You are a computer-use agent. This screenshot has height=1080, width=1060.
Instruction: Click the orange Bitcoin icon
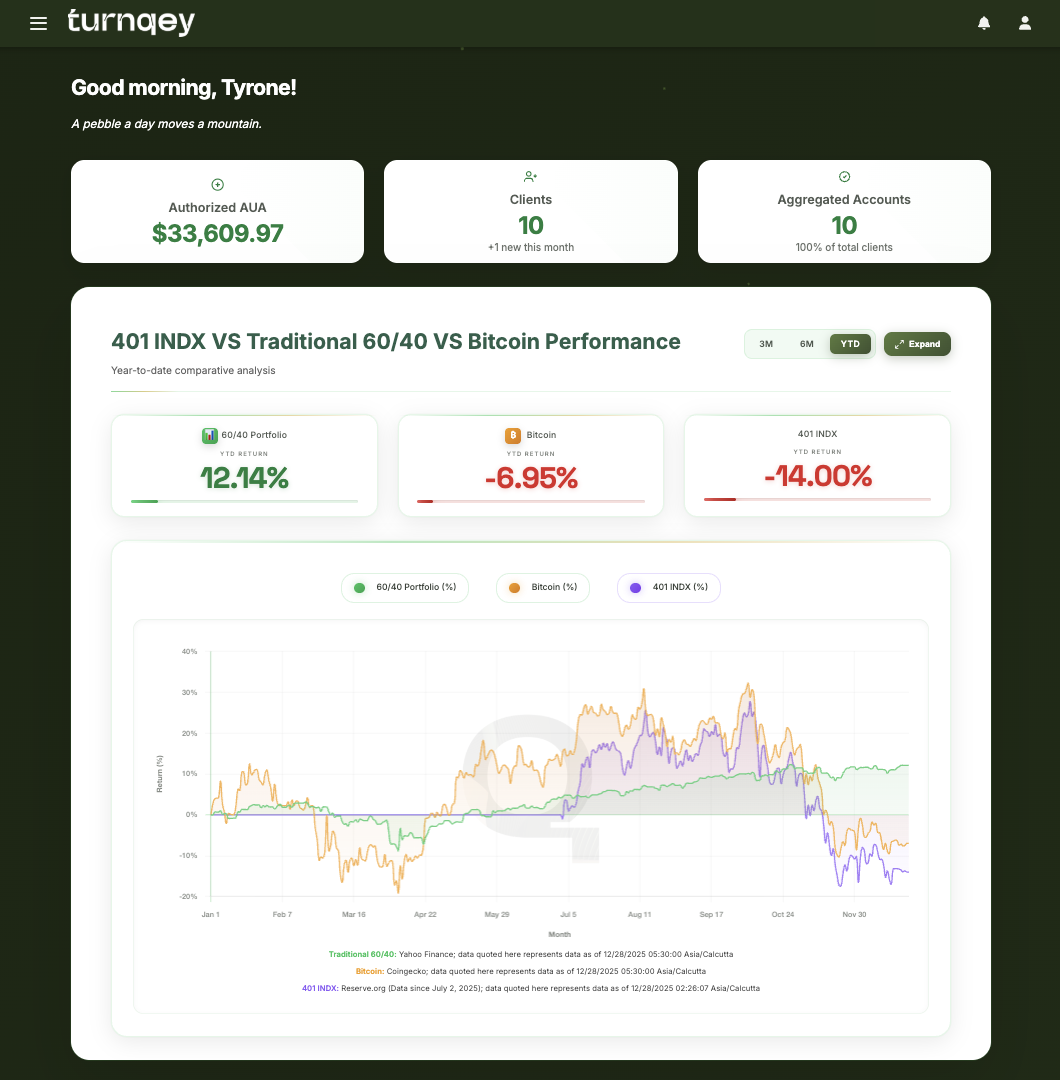pos(513,435)
